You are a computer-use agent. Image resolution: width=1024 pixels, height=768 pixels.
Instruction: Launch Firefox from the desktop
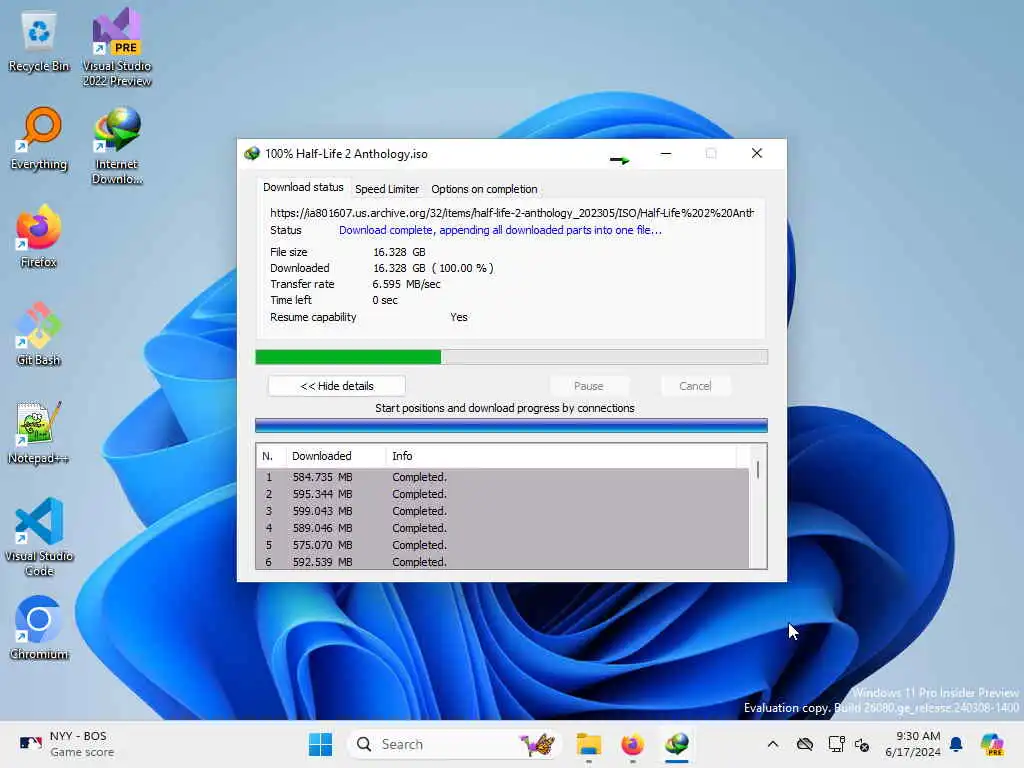[x=39, y=236]
